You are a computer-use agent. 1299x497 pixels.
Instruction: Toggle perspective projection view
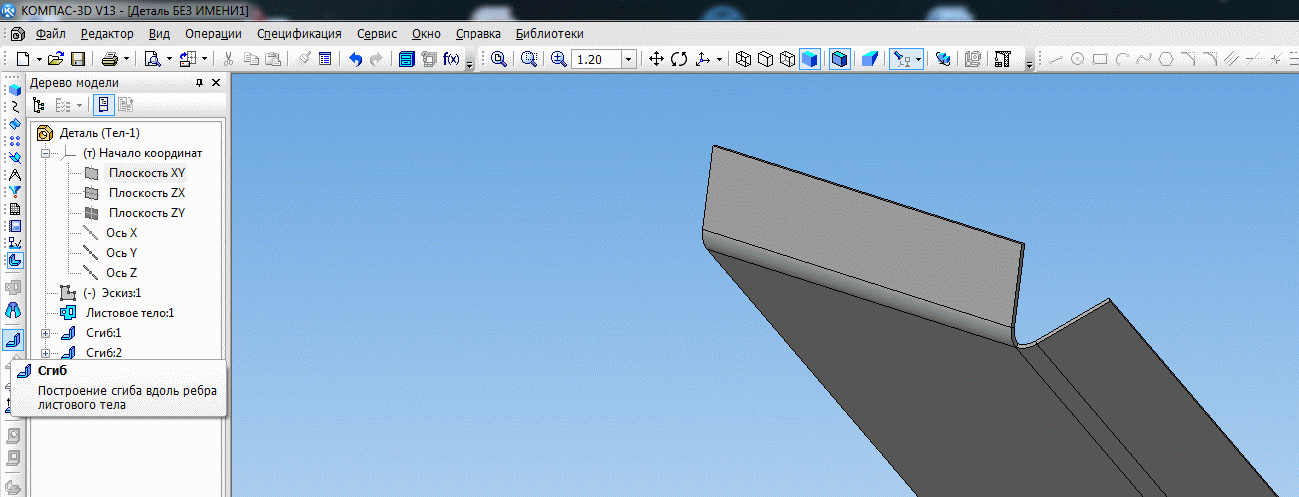pyautogui.click(x=869, y=59)
